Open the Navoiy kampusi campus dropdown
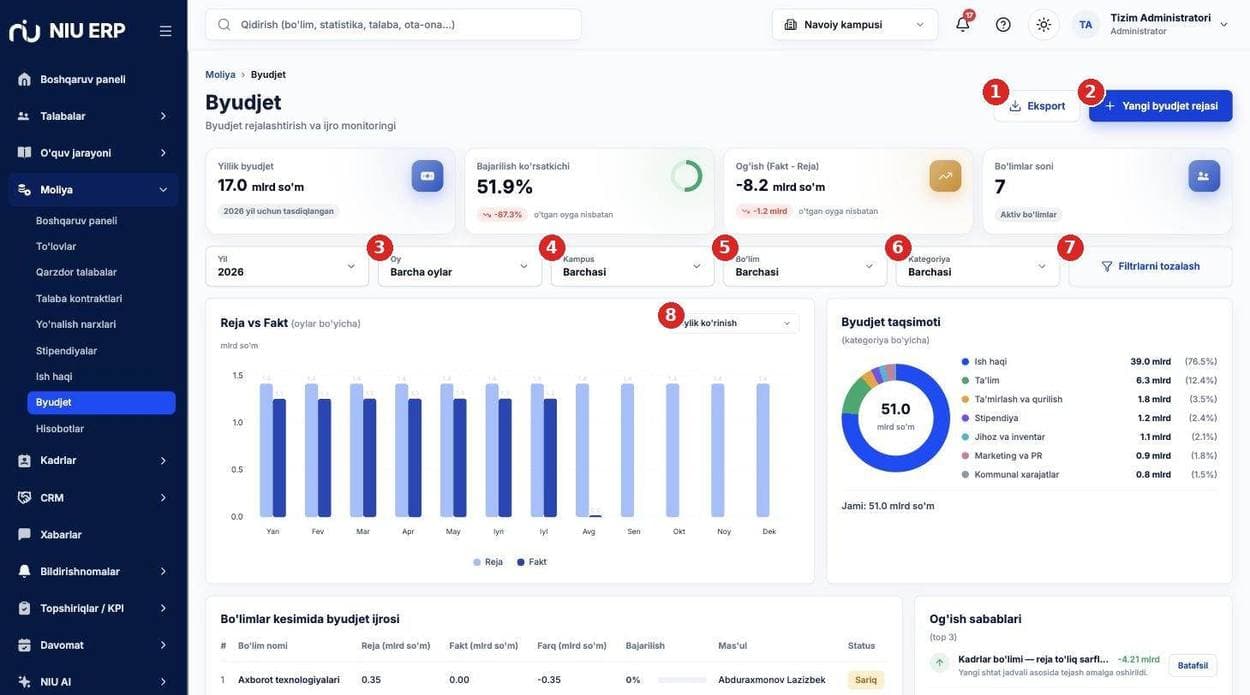Viewport: 1250px width, 695px height. tap(855, 24)
